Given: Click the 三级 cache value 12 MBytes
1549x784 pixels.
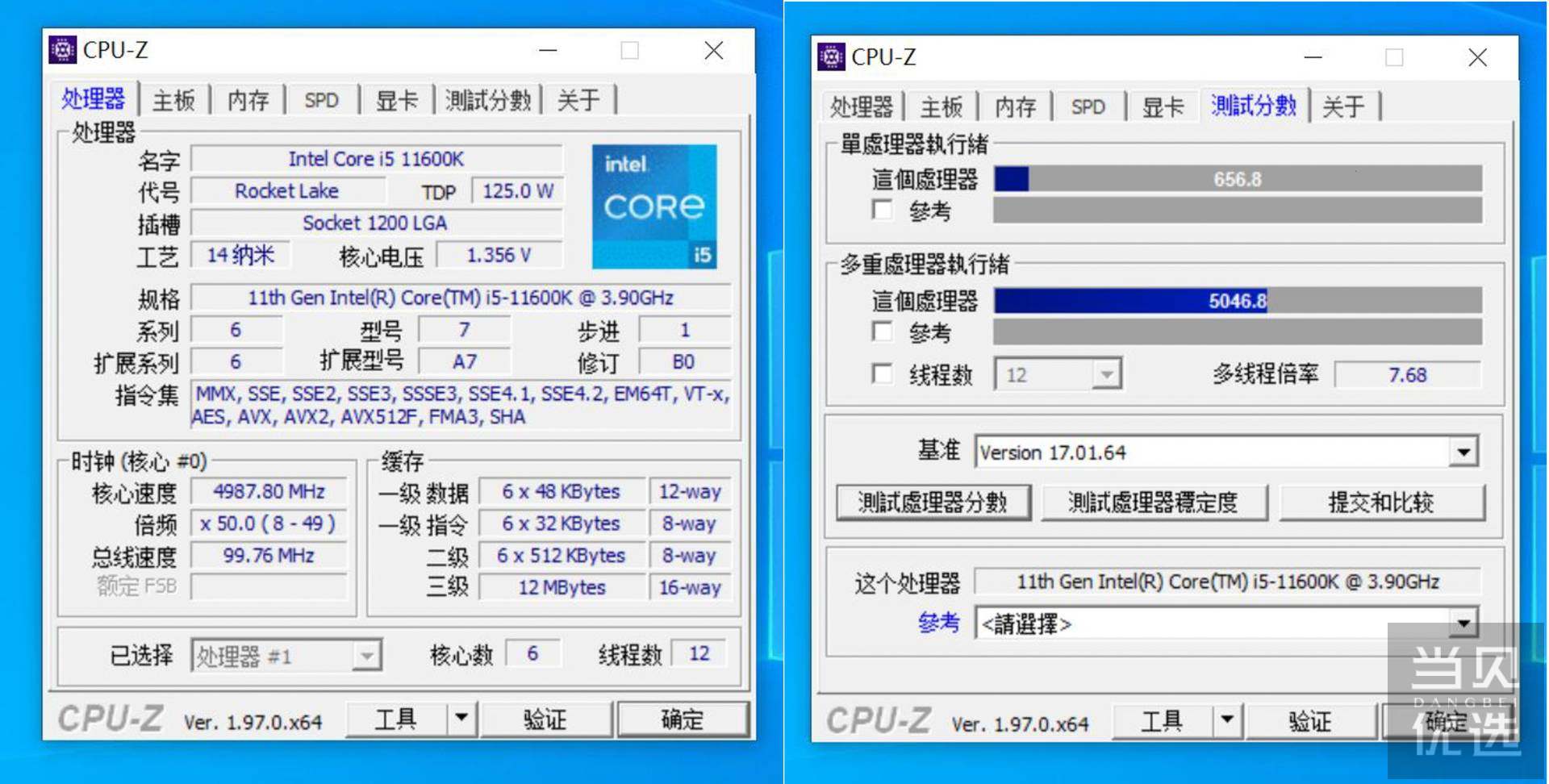Looking at the screenshot, I should 562,587.
